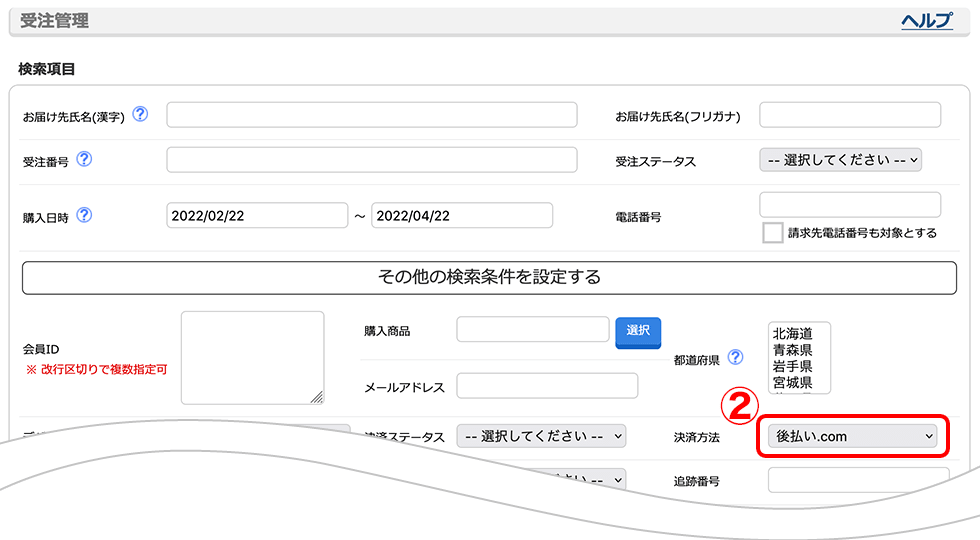Image resolution: width=980 pixels, height=540 pixels.
Task: Focus the メールアドレス input field
Action: pos(548,386)
